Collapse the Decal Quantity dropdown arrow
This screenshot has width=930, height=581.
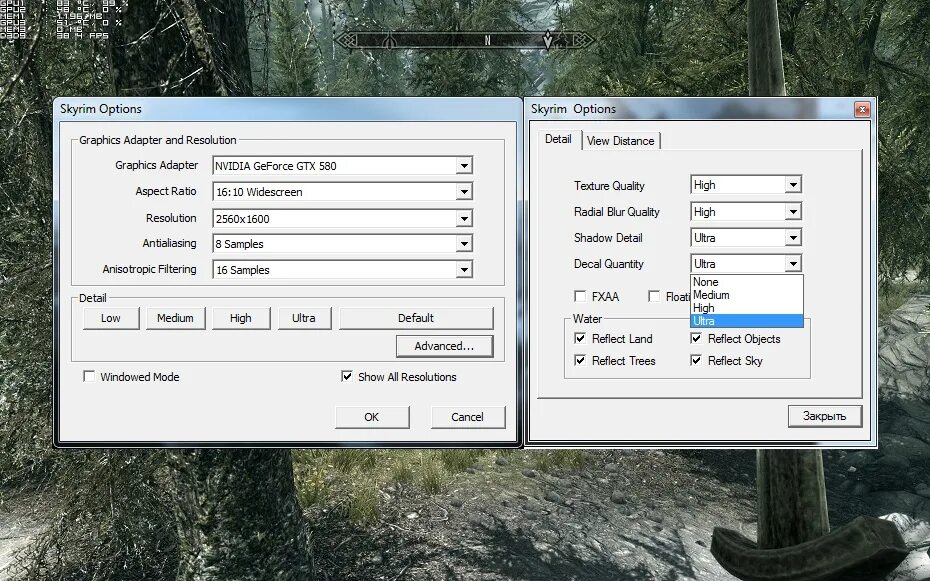pyautogui.click(x=793, y=264)
